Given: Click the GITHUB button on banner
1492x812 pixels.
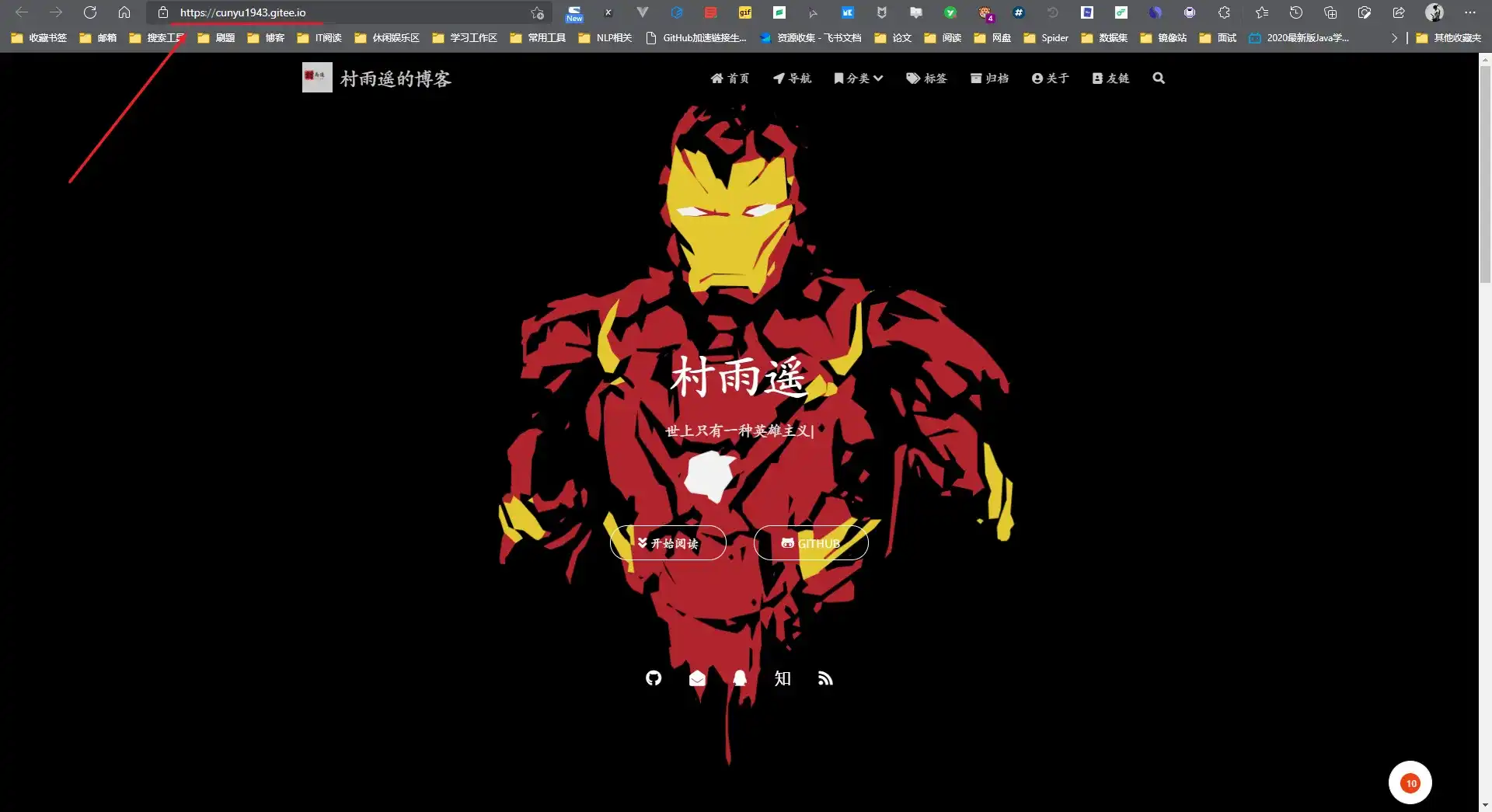Looking at the screenshot, I should [810, 543].
